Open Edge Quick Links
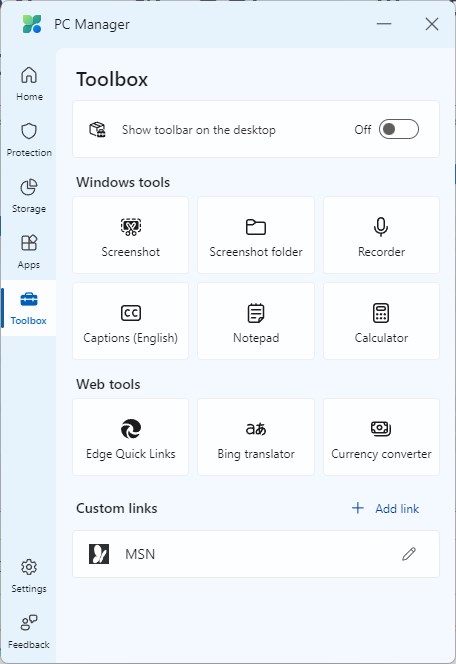 click(x=130, y=437)
